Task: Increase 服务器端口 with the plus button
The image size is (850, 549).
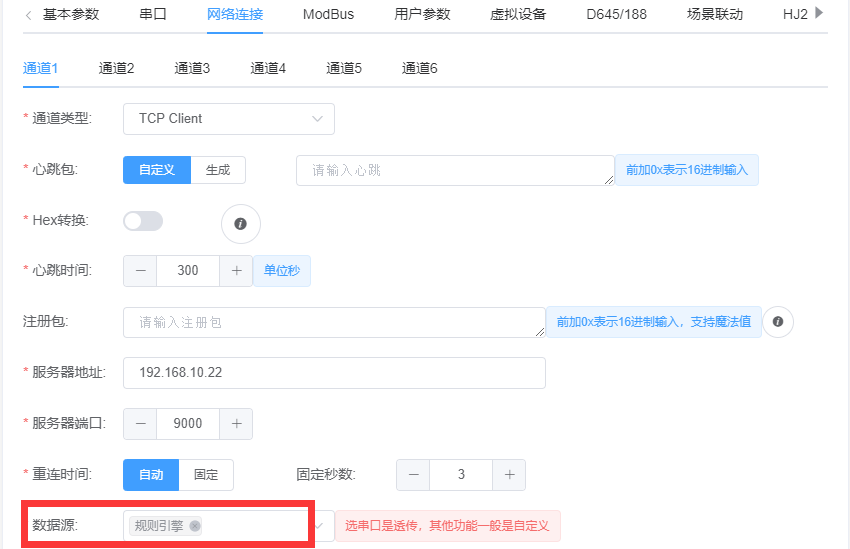Action: pyautogui.click(x=236, y=423)
